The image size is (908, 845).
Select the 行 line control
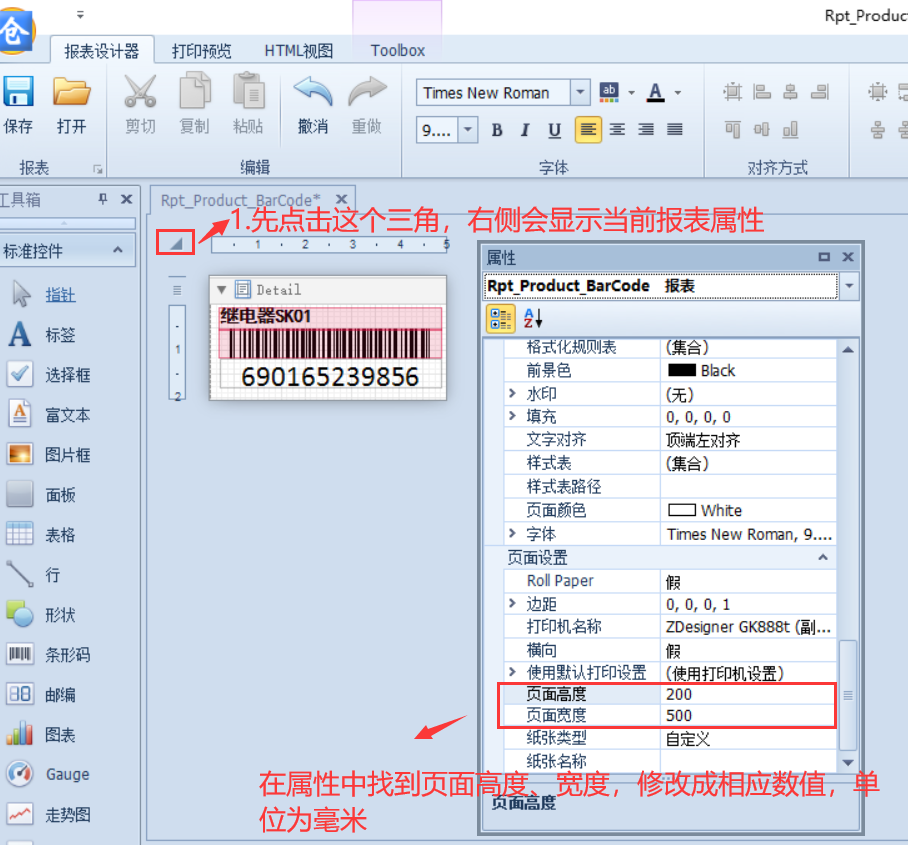click(x=52, y=575)
